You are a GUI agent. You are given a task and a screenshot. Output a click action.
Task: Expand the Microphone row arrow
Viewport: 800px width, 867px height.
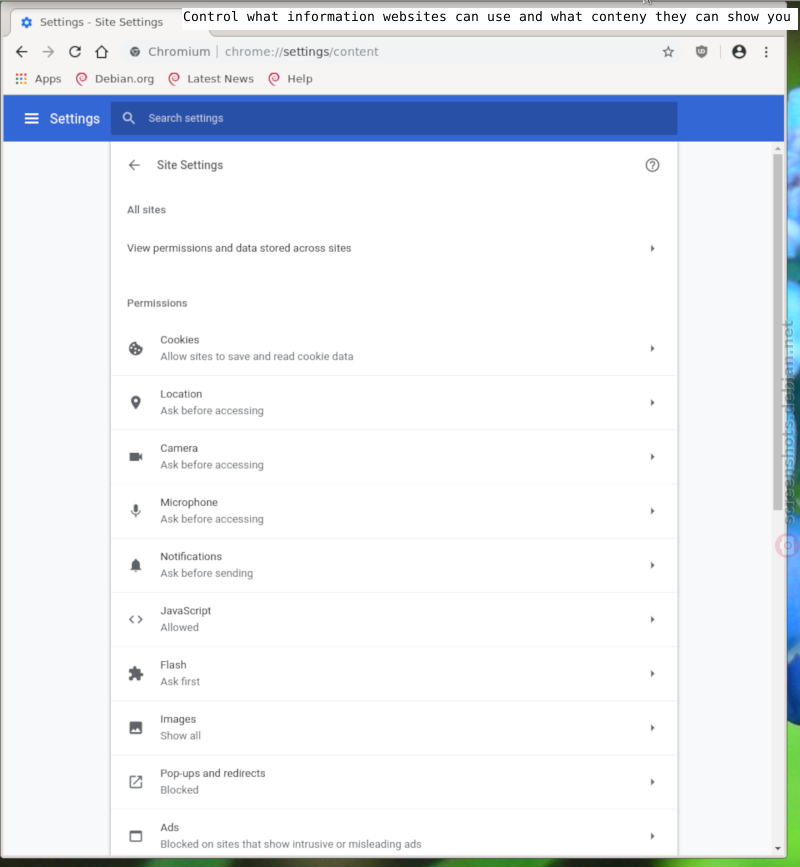pos(652,511)
